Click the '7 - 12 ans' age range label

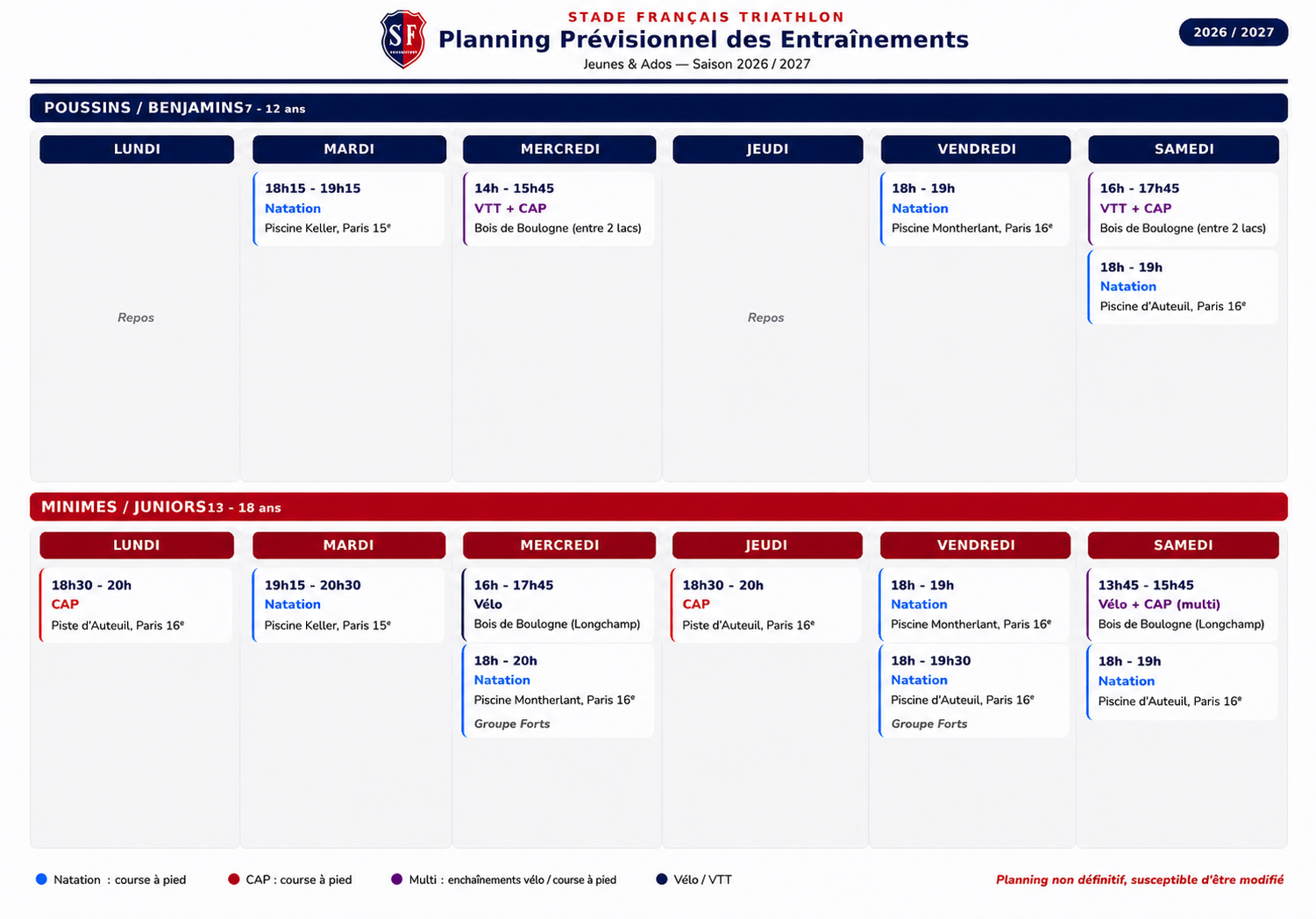[275, 109]
